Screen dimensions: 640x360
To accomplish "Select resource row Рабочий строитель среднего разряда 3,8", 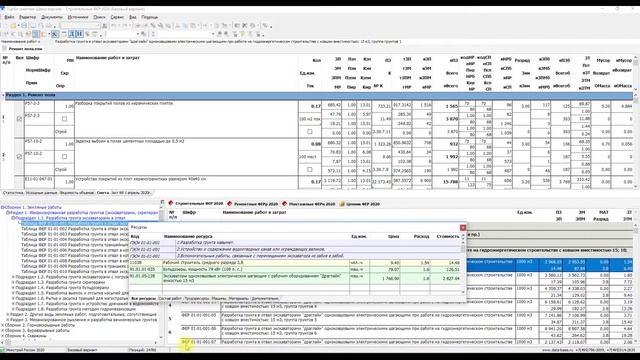I will [296, 263].
